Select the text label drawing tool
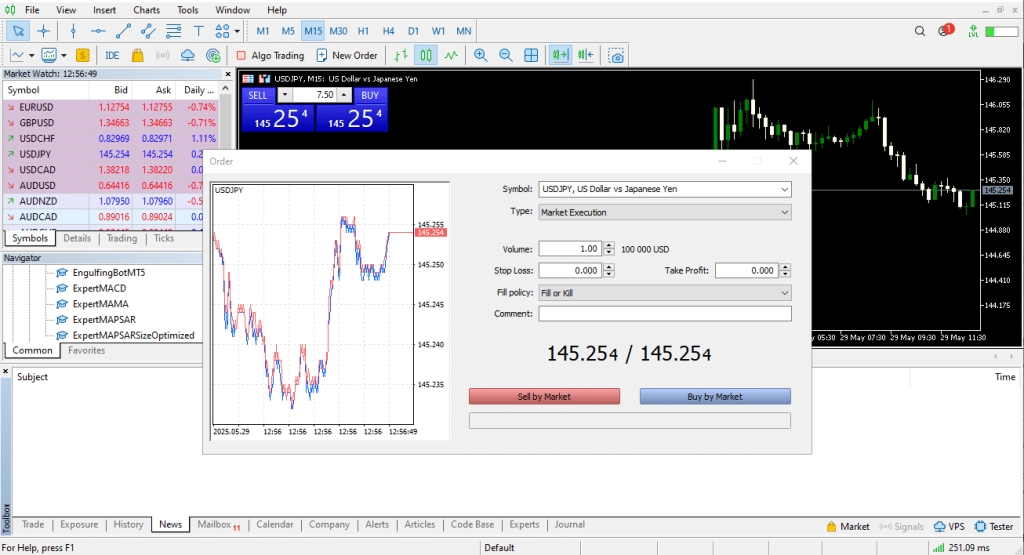Image resolution: width=1024 pixels, height=555 pixels. pos(198,31)
